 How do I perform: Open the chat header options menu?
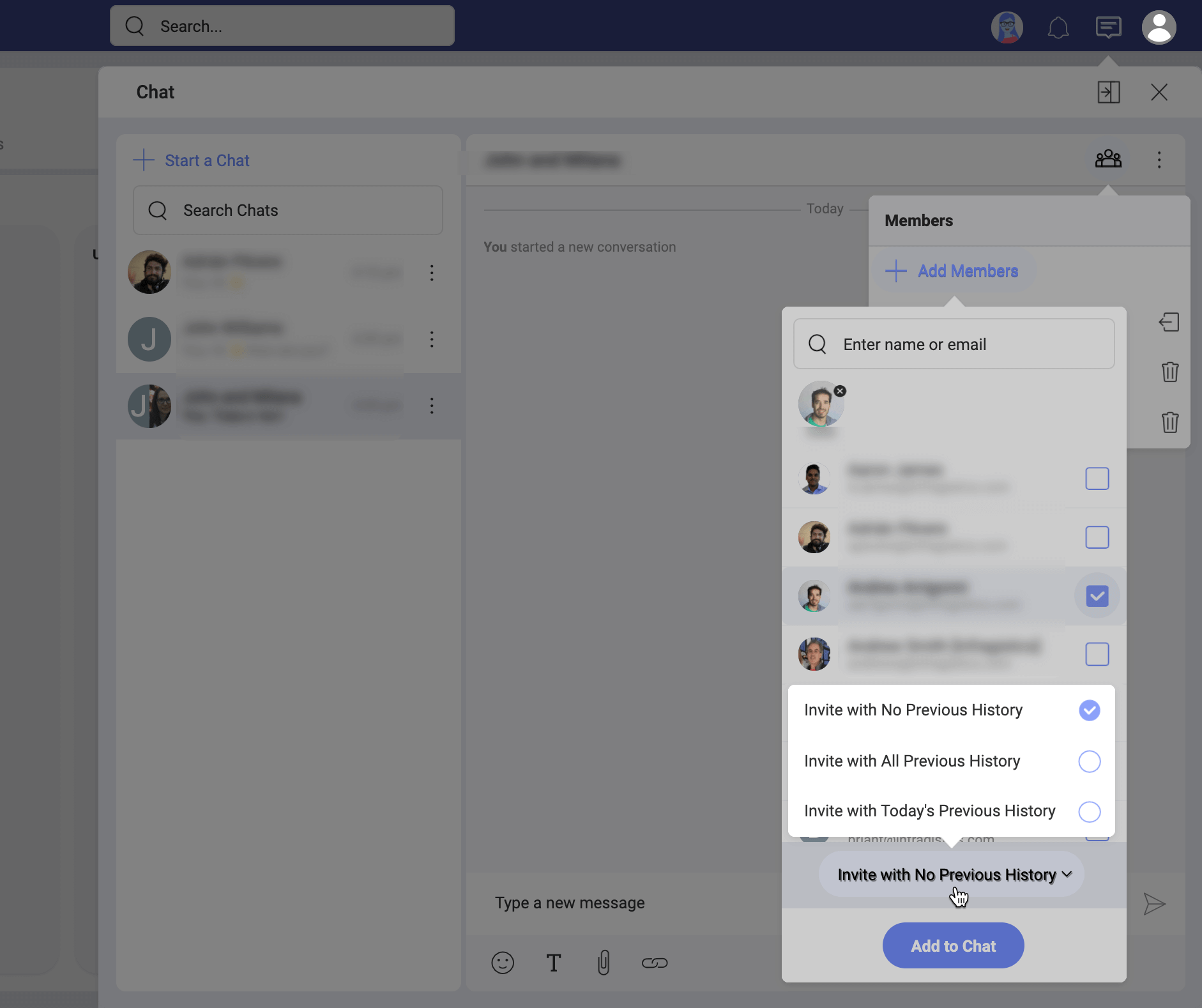1159,159
